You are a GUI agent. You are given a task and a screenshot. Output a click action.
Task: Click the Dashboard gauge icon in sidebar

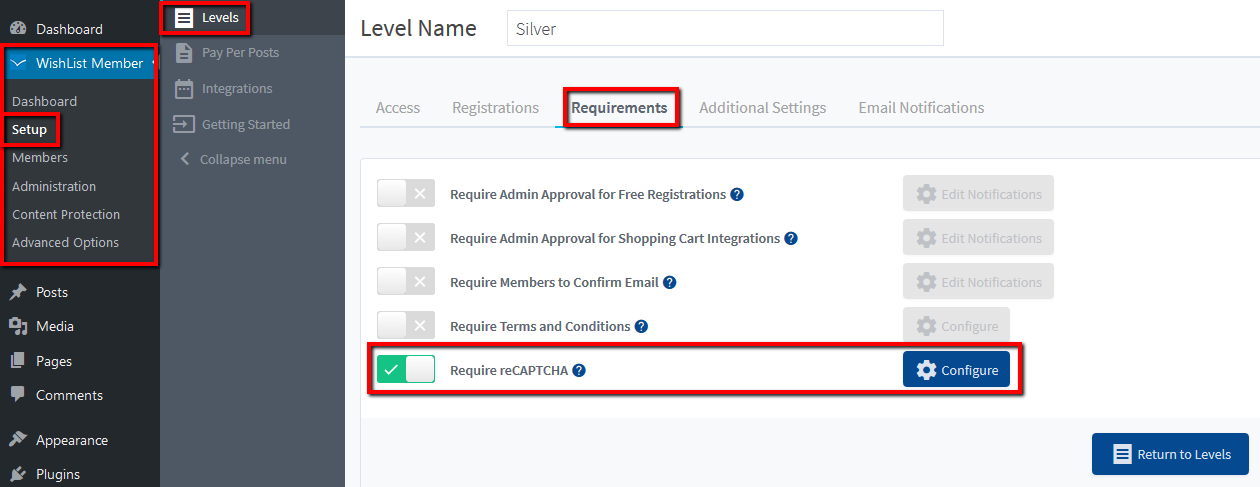[17, 29]
